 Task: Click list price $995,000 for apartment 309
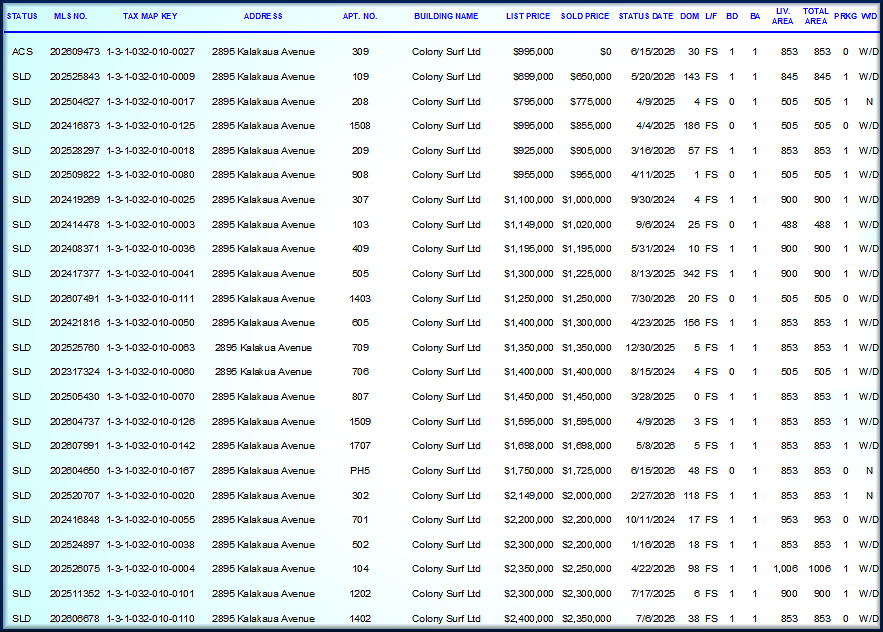coord(533,52)
